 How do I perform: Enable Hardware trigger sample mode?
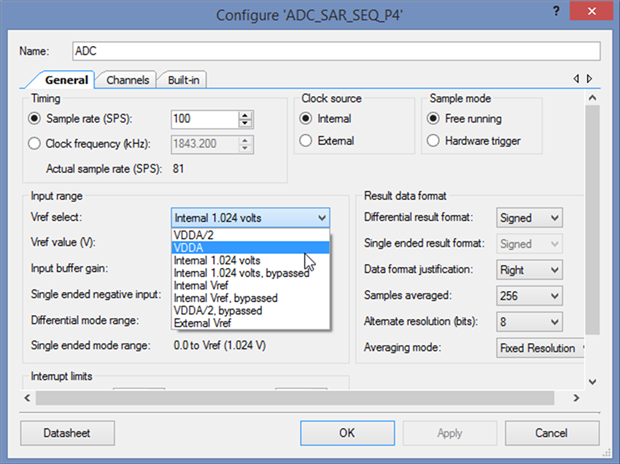coord(433,141)
